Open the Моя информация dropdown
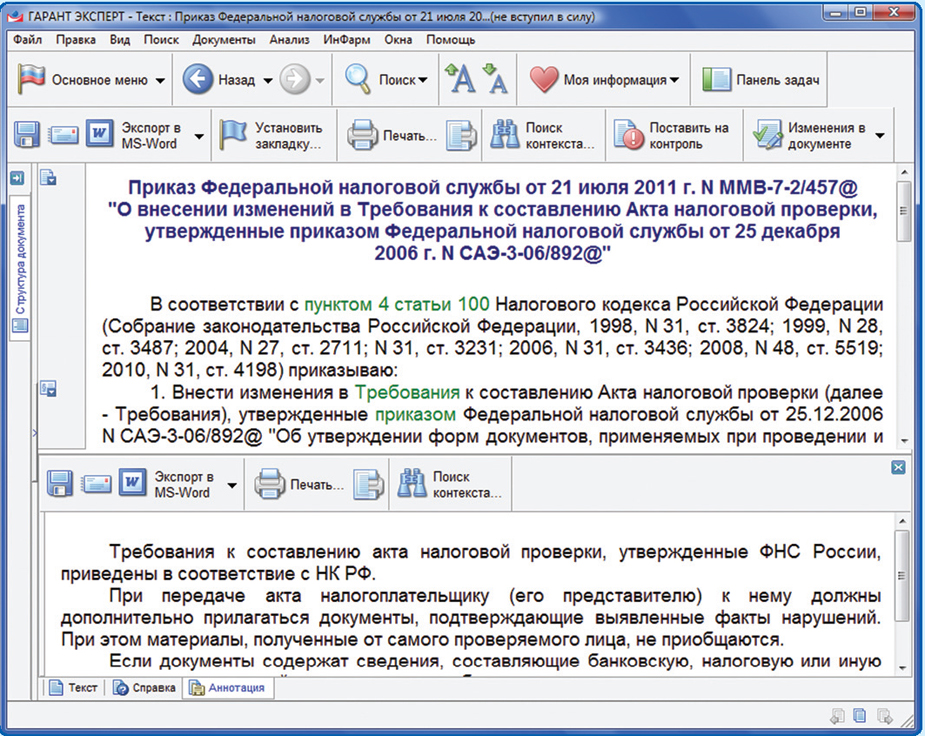The width and height of the screenshot is (925, 736). tap(675, 80)
